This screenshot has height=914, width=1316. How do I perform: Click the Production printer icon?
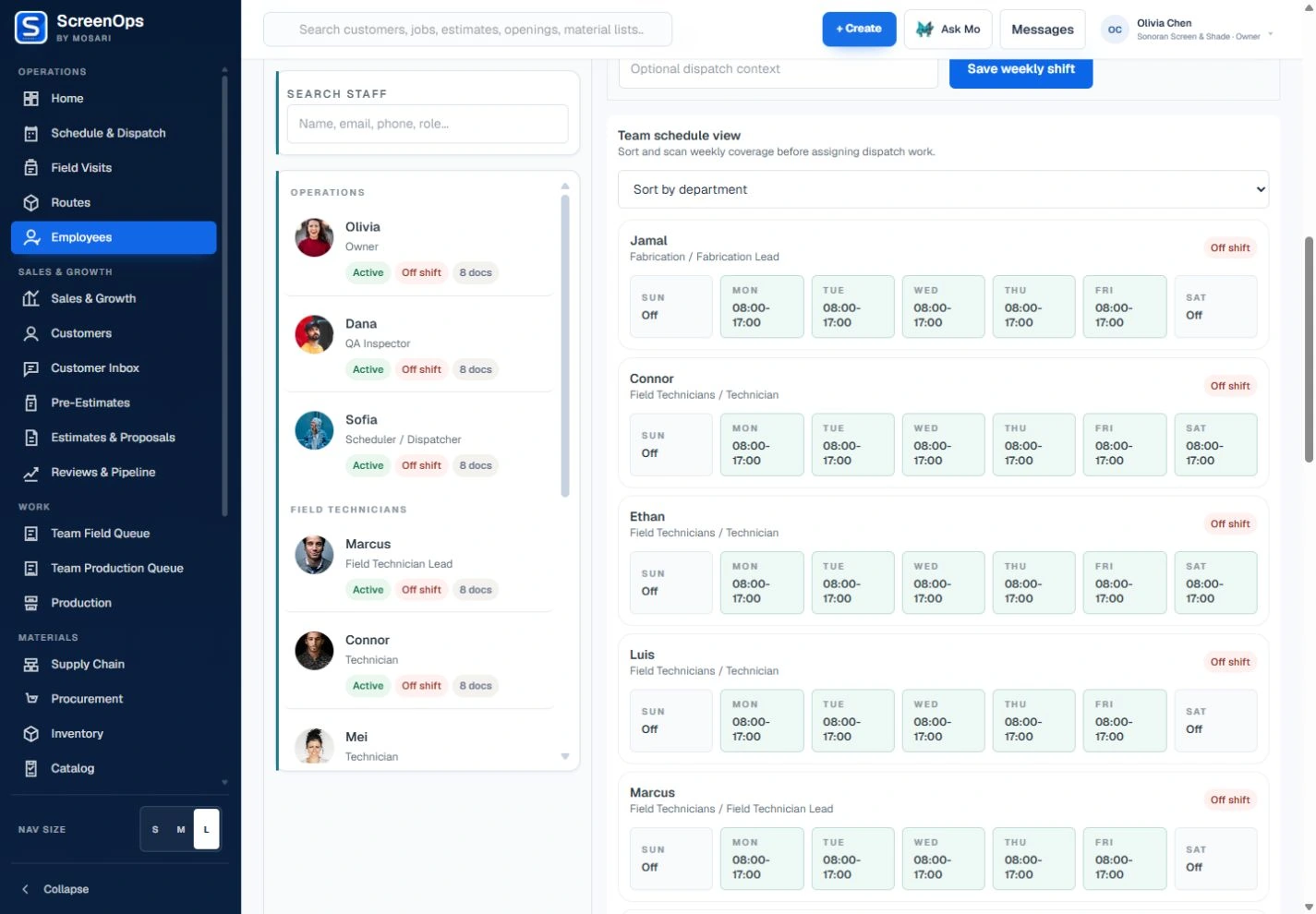pos(31,603)
